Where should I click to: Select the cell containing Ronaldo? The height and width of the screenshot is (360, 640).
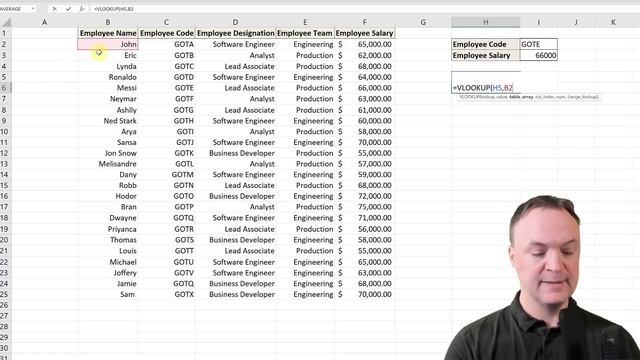pyautogui.click(x=108, y=77)
